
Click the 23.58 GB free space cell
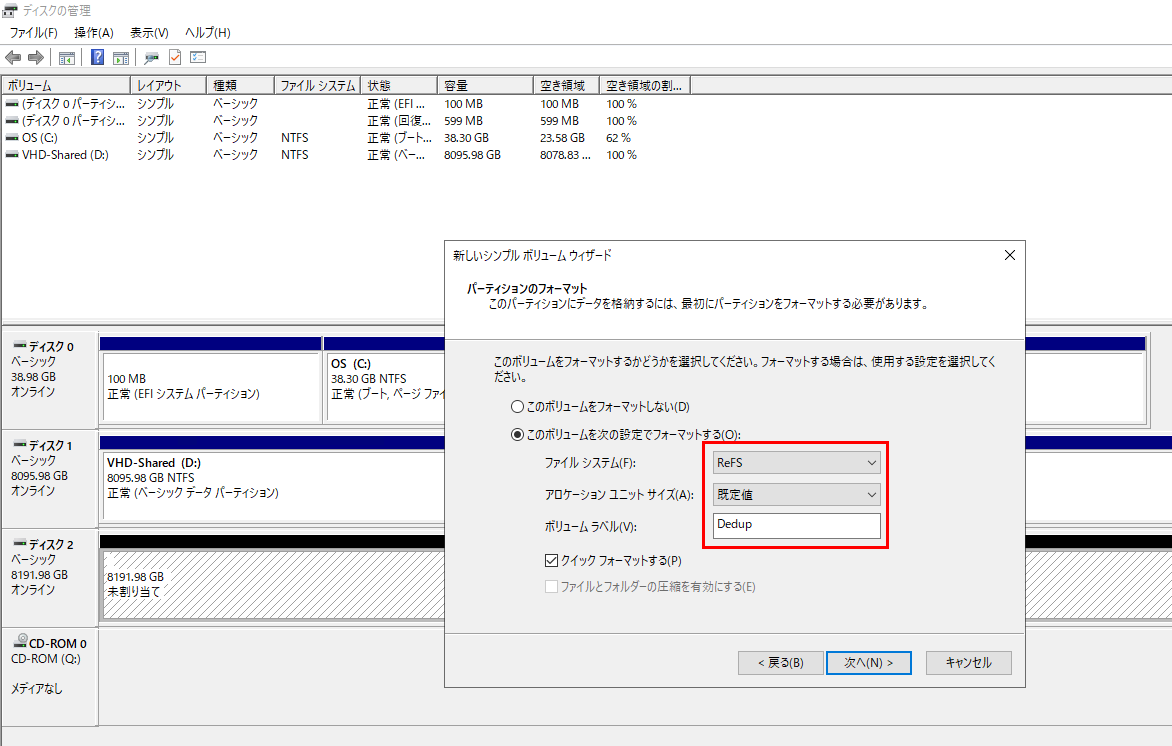click(562, 138)
